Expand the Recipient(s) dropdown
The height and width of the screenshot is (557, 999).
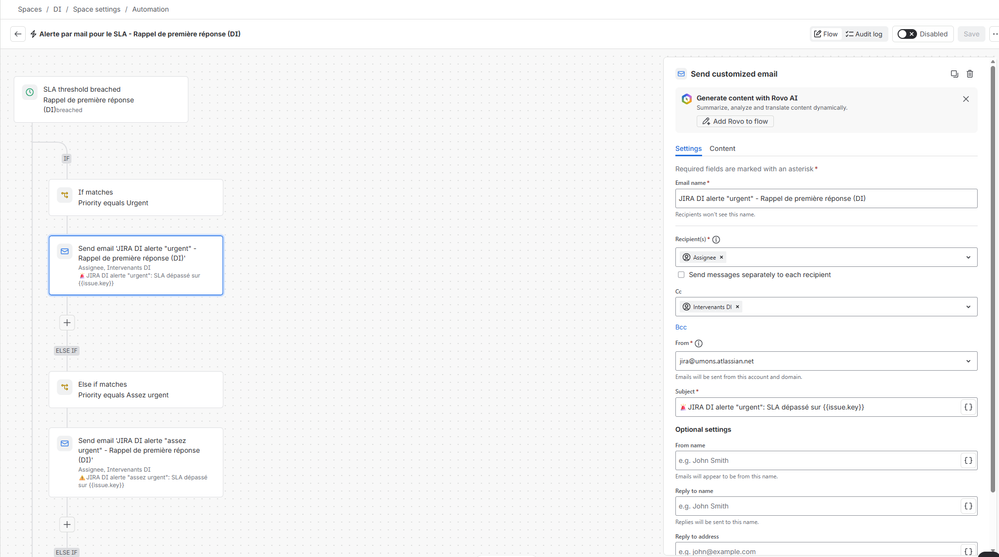968,257
